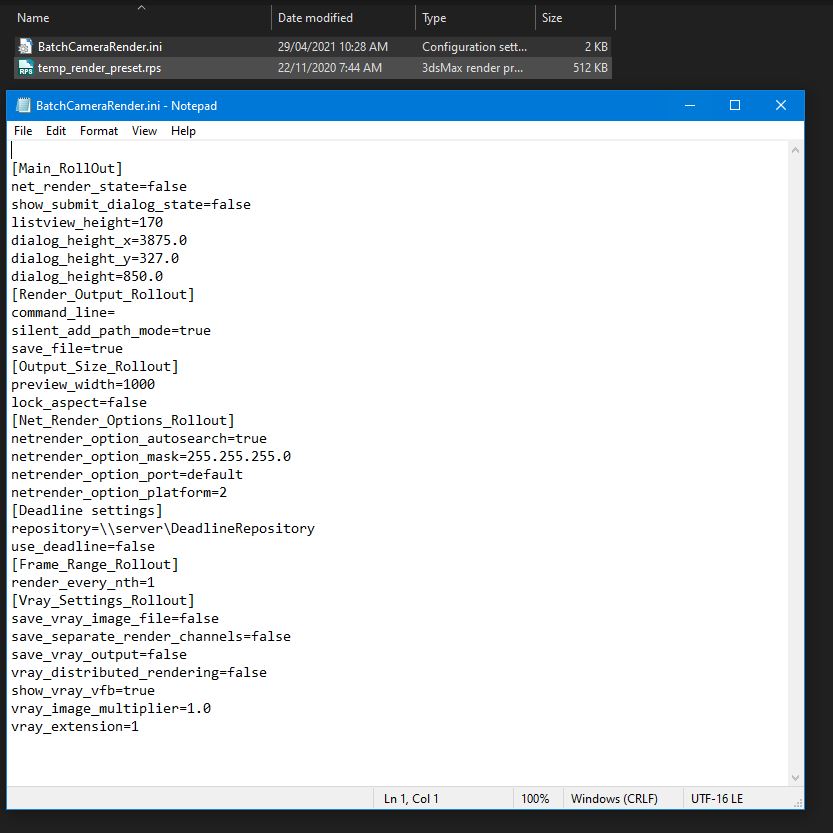Click the netrender_option_mask=255.255.255.0 line
Viewport: 833px width, 833px height.
(x=151, y=456)
